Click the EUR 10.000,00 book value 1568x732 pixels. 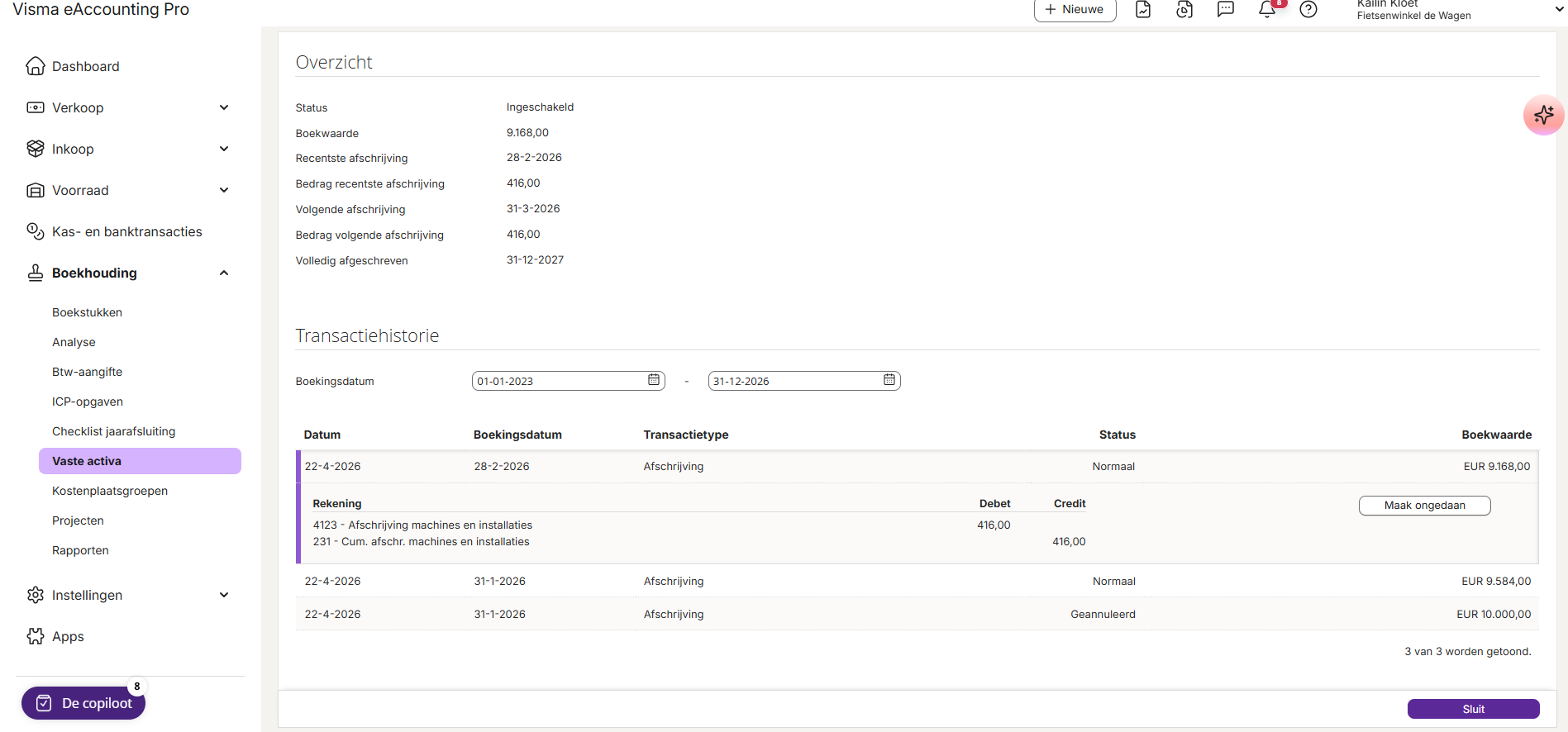coord(1494,615)
